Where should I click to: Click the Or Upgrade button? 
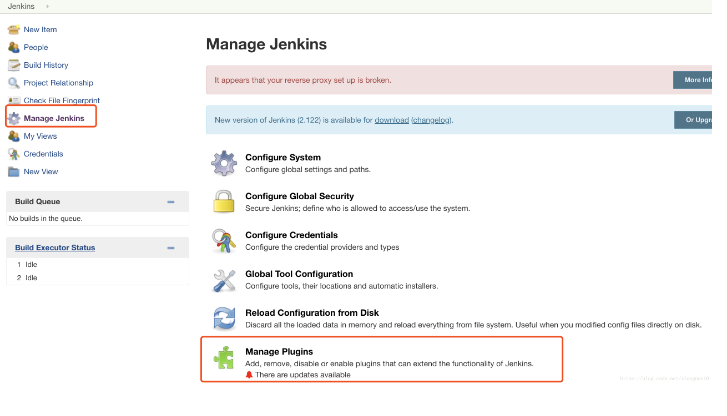693,120
